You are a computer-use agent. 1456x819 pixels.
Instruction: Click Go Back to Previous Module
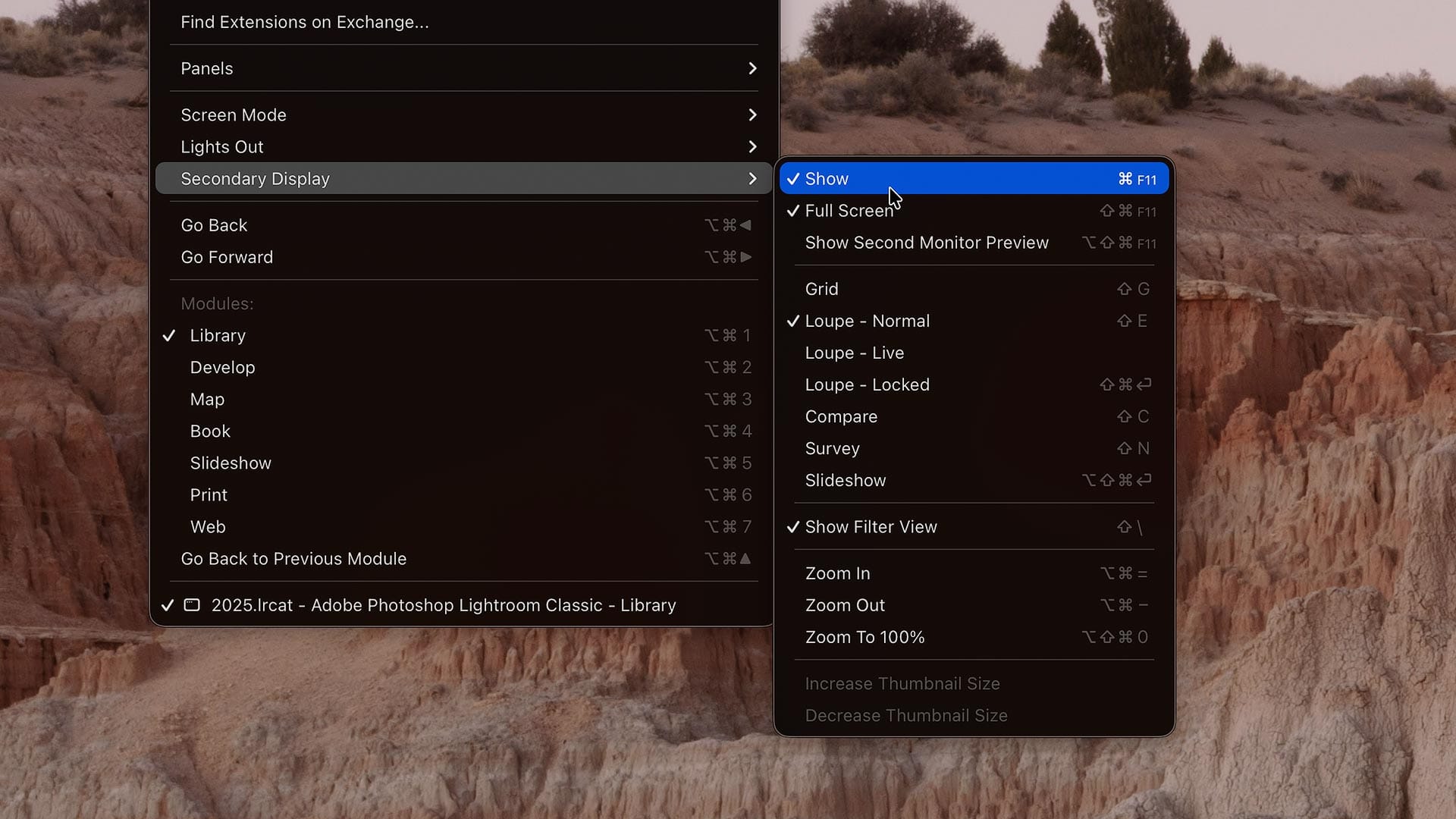pyautogui.click(x=293, y=559)
